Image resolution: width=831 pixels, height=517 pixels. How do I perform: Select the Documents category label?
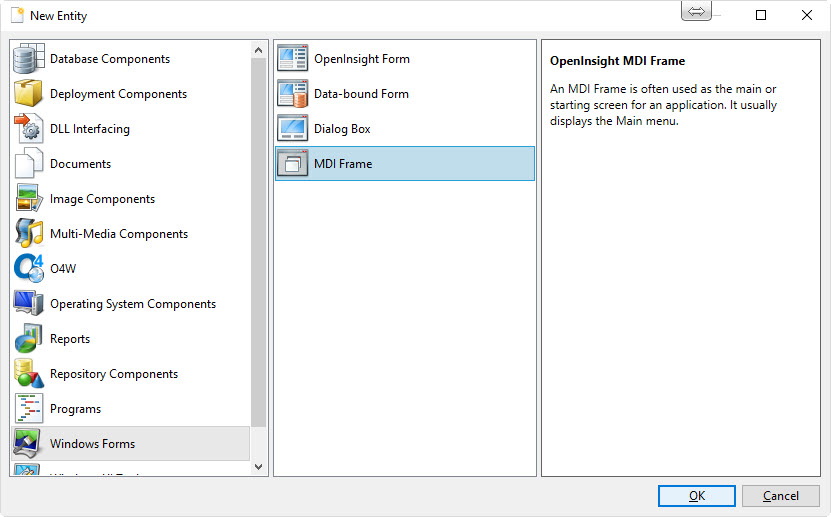81,164
